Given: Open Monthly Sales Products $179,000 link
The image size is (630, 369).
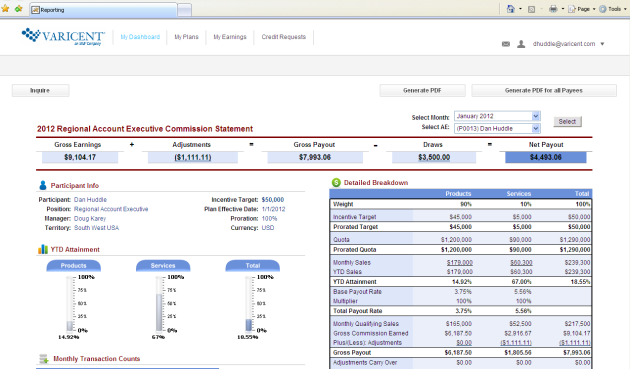Looking at the screenshot, I should tap(460, 262).
